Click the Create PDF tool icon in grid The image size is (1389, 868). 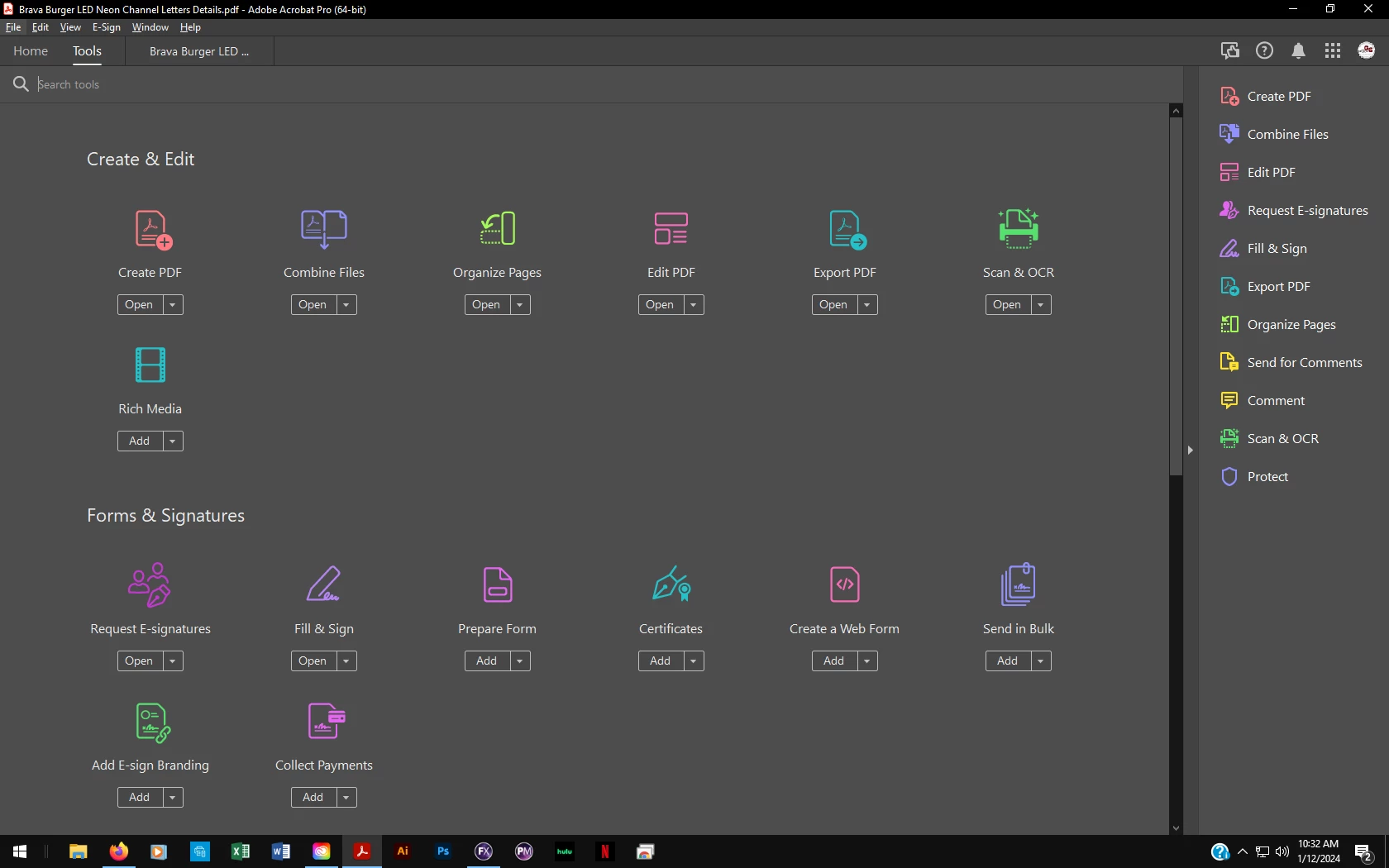coord(153,230)
